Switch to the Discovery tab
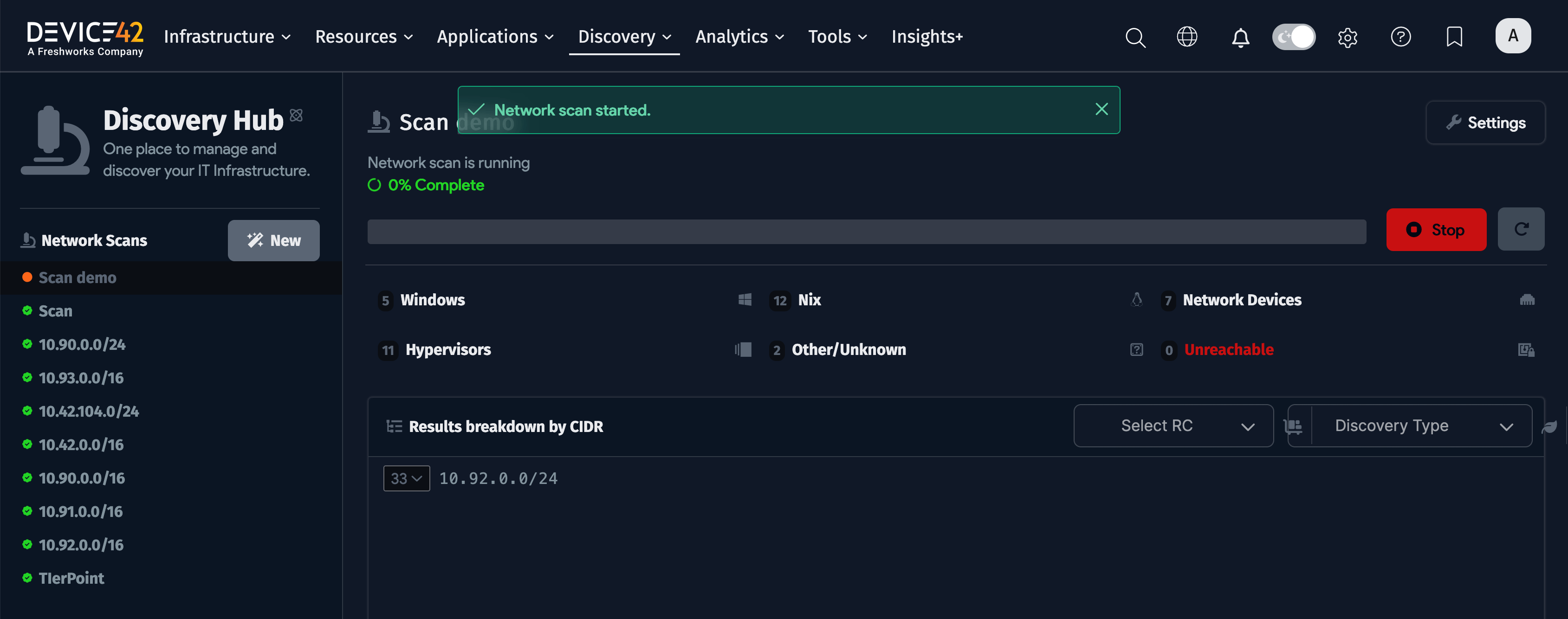 coord(624,37)
